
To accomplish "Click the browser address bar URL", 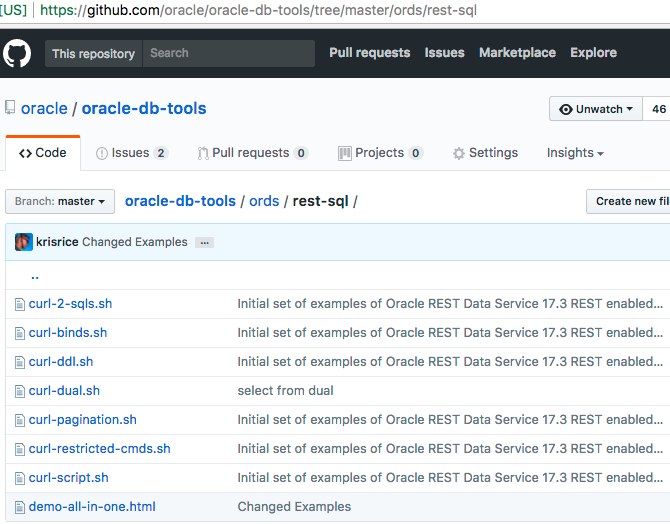I will [259, 10].
